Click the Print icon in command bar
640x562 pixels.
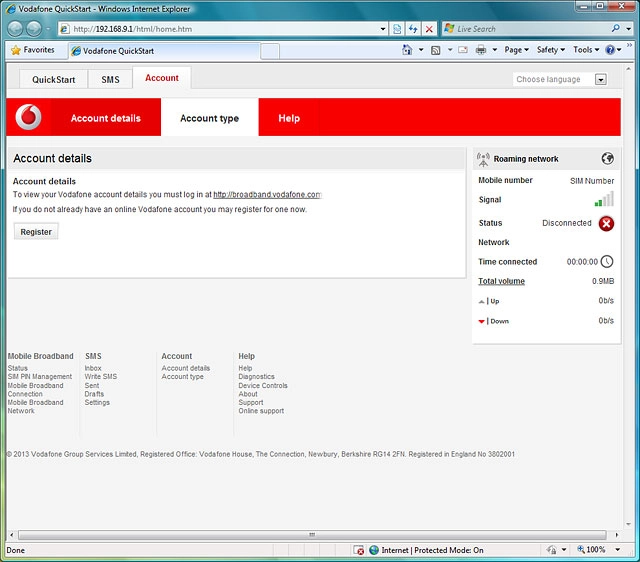click(481, 50)
